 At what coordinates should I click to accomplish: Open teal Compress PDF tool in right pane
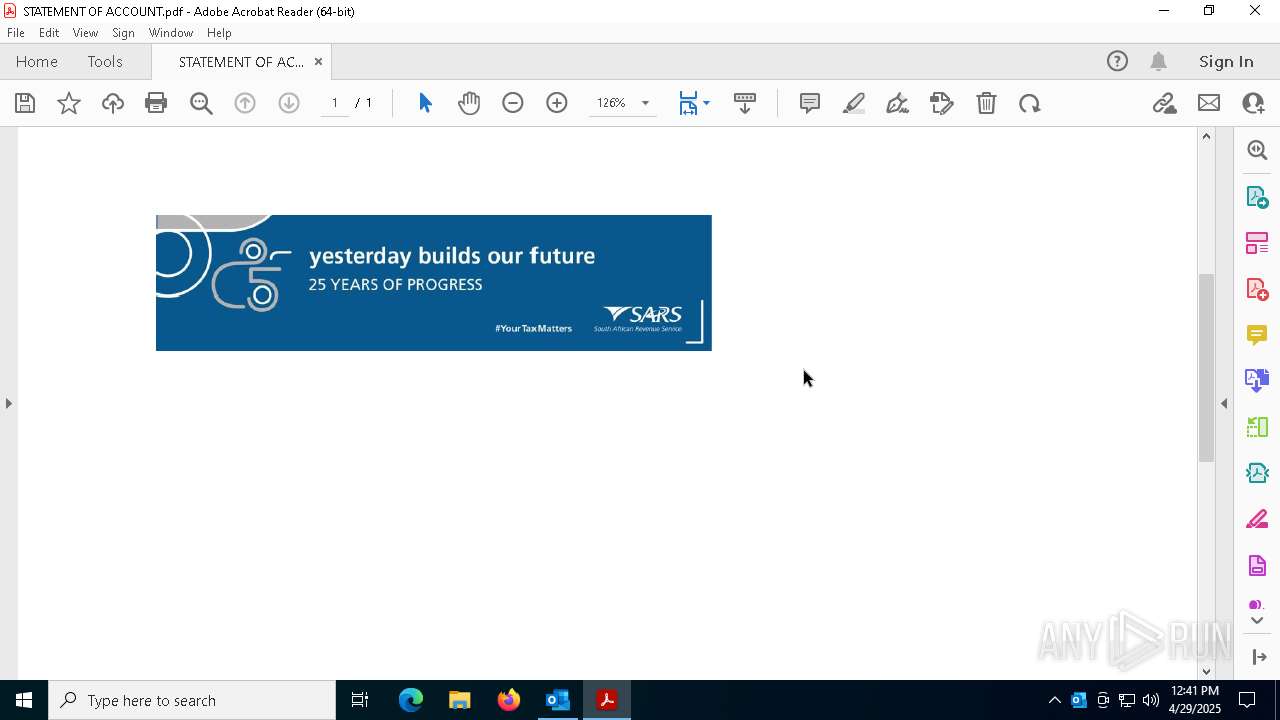[x=1257, y=473]
